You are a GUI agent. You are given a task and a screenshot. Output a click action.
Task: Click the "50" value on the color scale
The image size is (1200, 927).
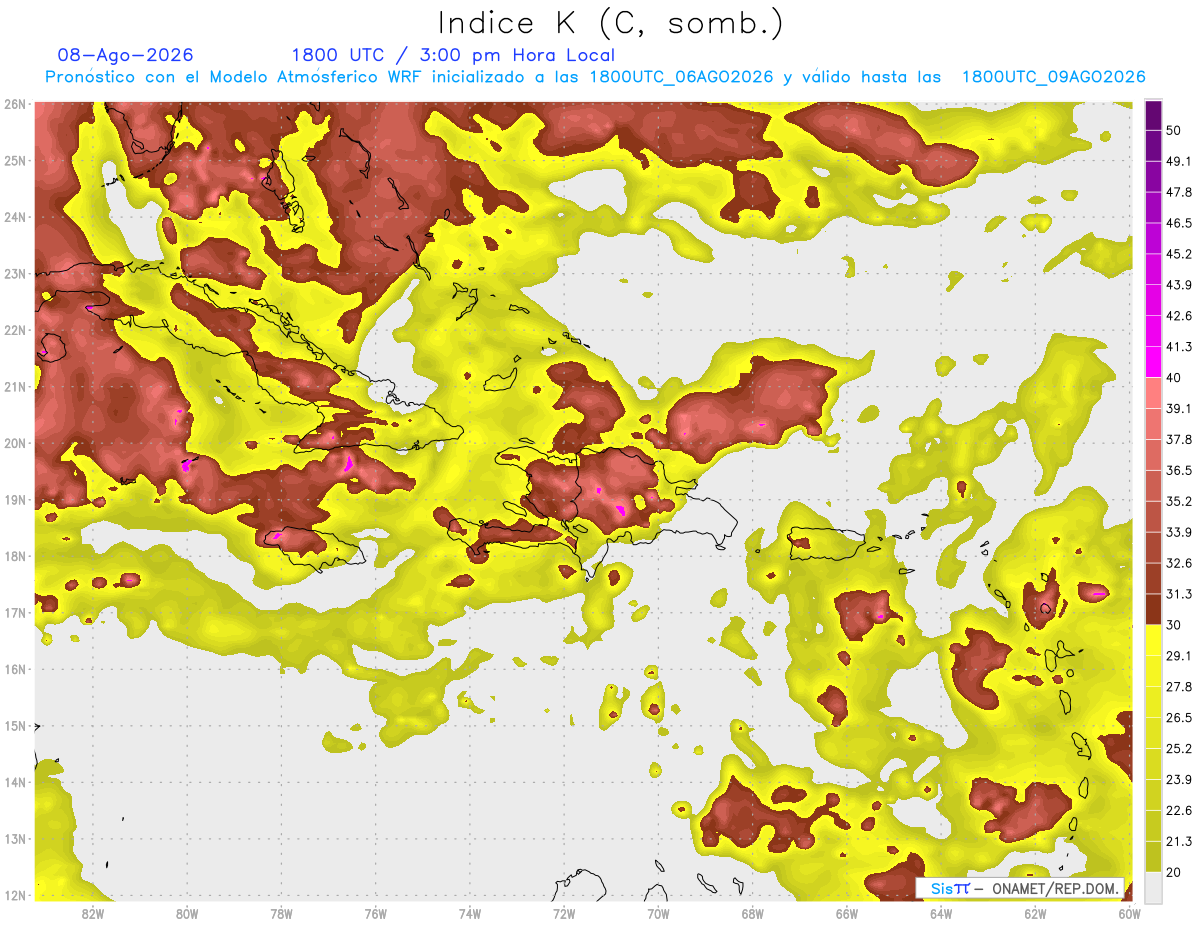coord(1175,131)
